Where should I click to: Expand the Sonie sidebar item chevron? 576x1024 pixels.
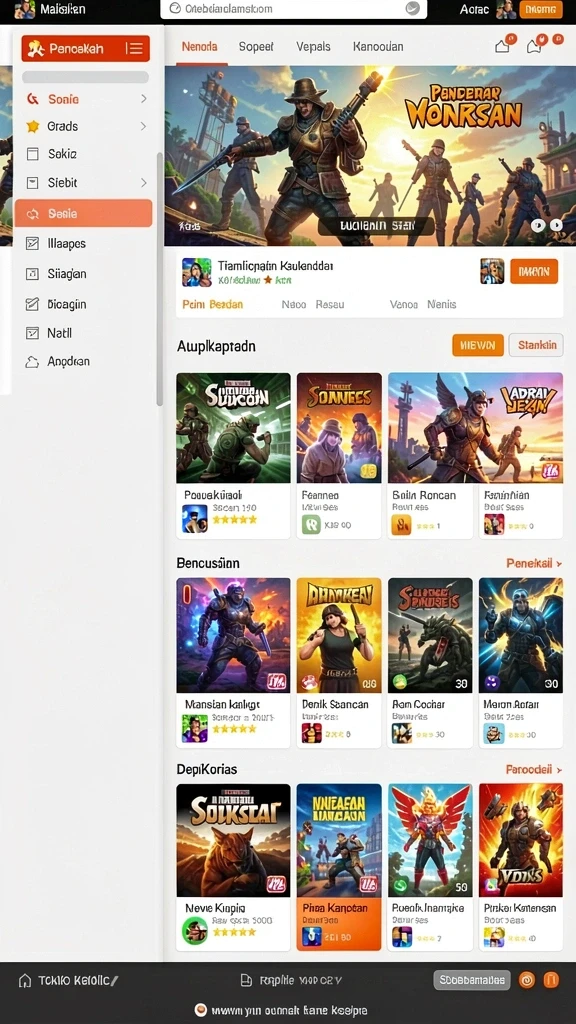click(x=143, y=99)
